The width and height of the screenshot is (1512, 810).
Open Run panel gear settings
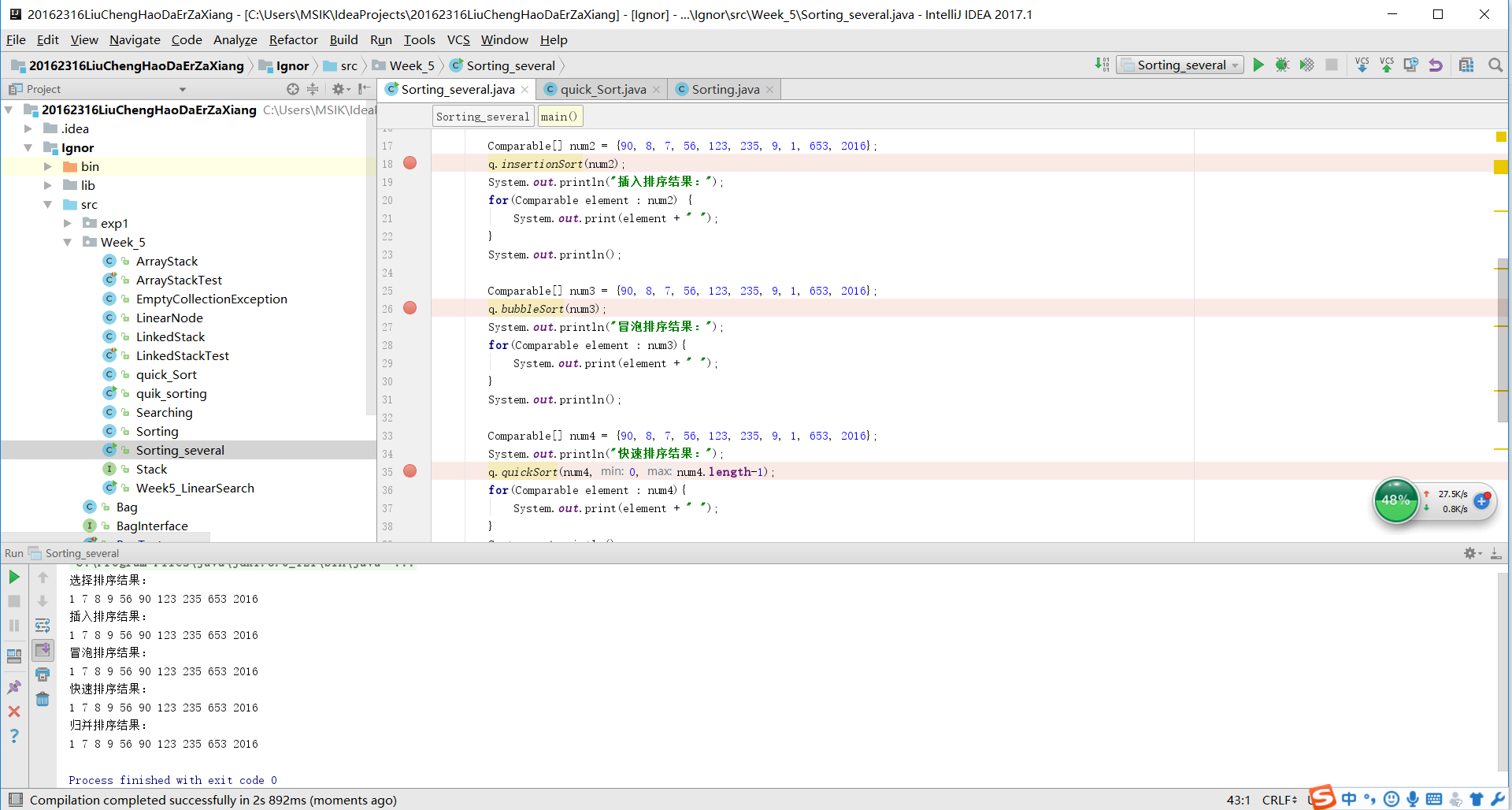point(1472,553)
